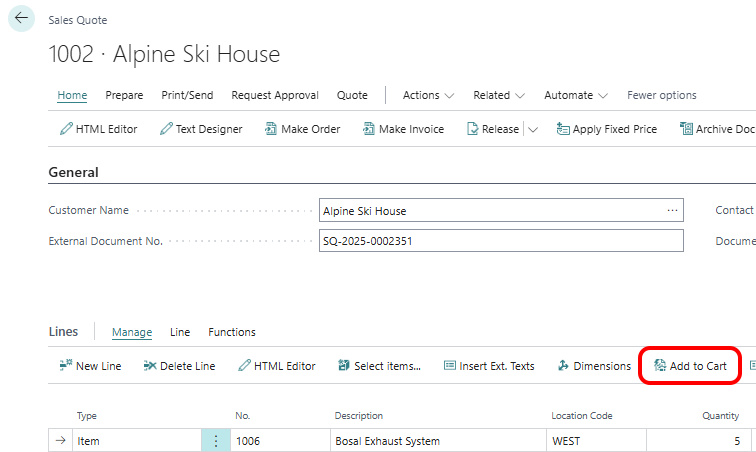
Task: Apply Fixed Price to quote
Action: (606, 129)
